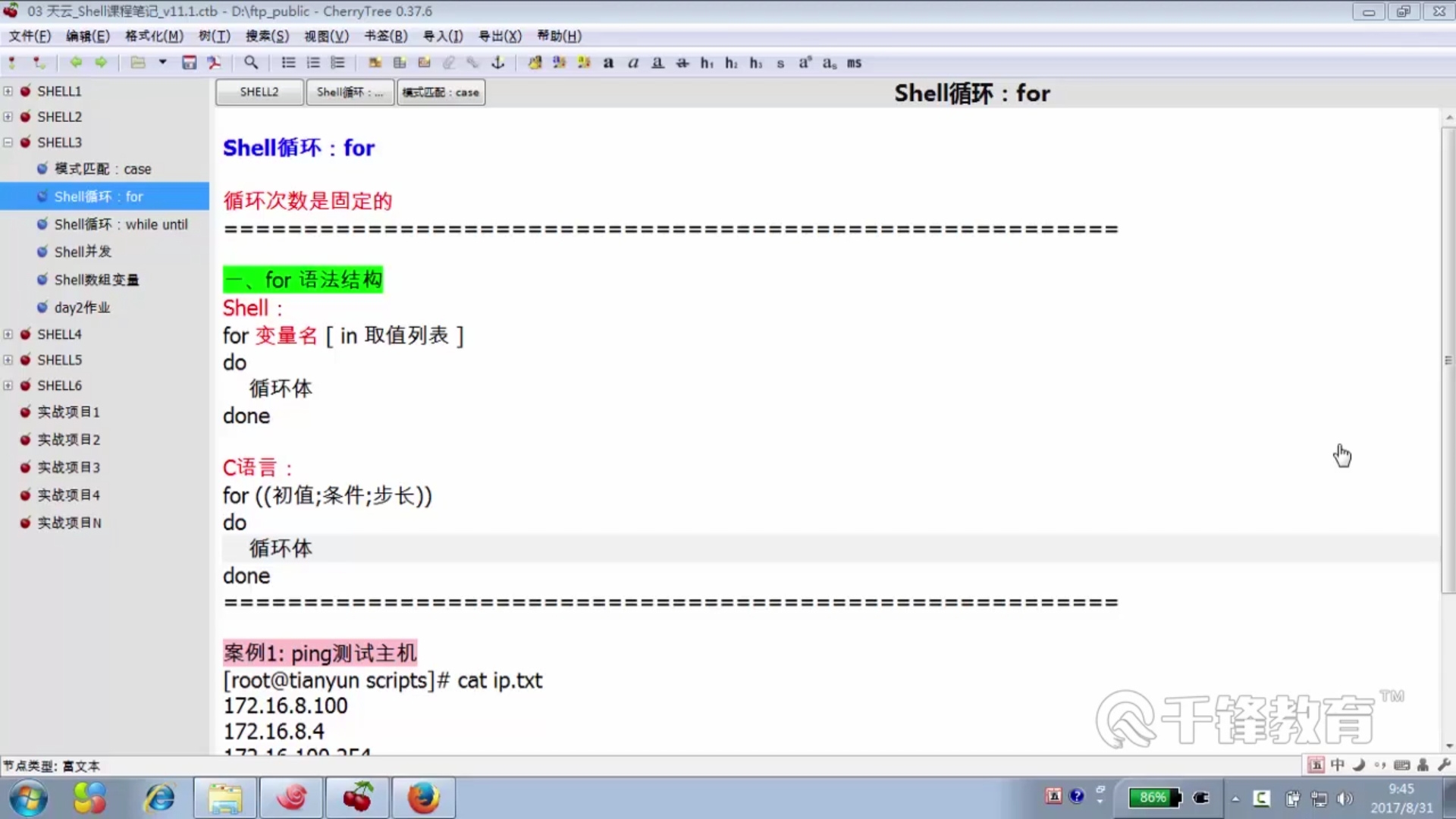Image resolution: width=1456 pixels, height=819 pixels.
Task: Click the find magnifier icon
Action: click(251, 63)
